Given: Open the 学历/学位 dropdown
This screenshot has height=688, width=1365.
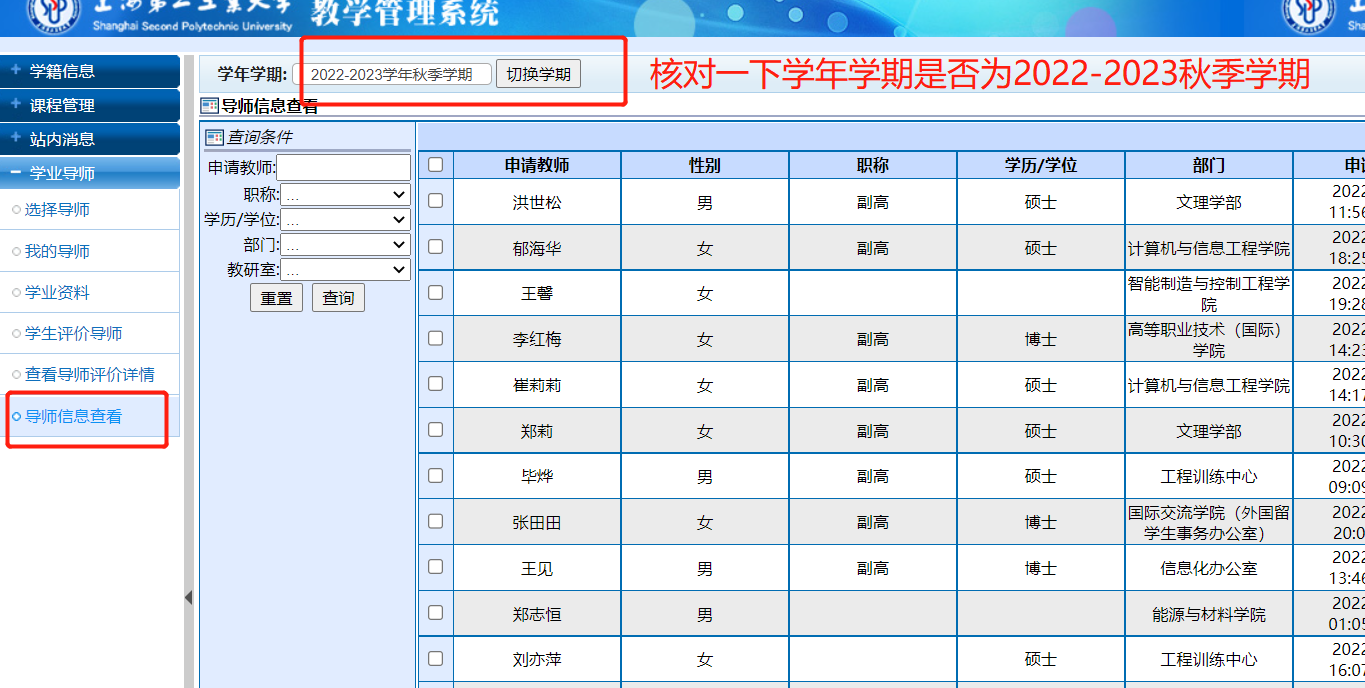Looking at the screenshot, I should (346, 220).
